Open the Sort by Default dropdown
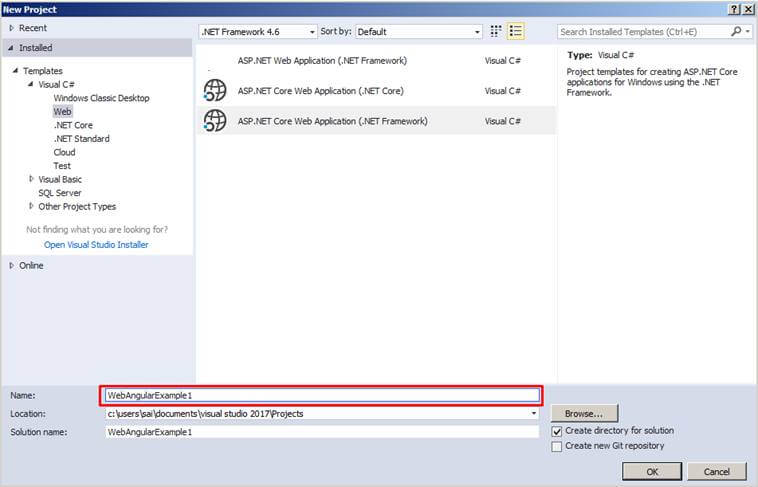 coord(419,32)
